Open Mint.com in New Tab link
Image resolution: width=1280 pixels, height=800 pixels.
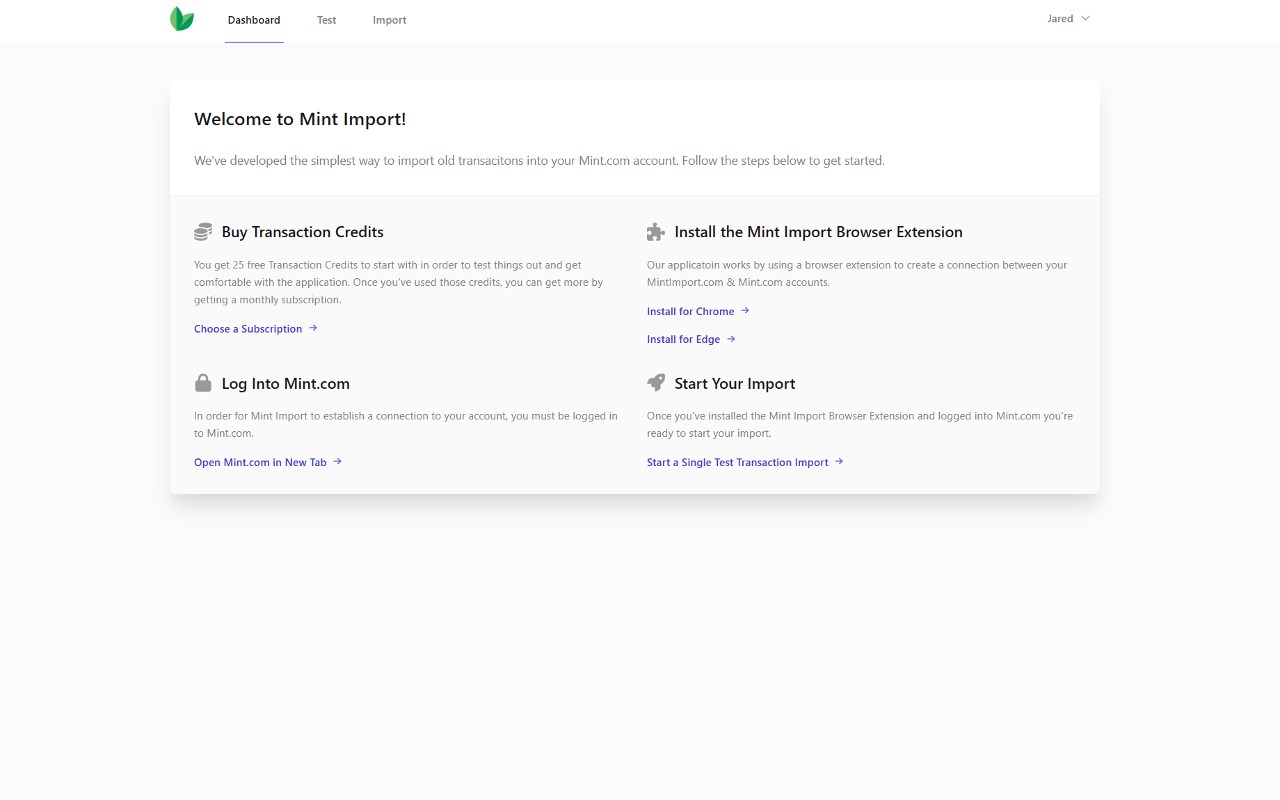(260, 463)
